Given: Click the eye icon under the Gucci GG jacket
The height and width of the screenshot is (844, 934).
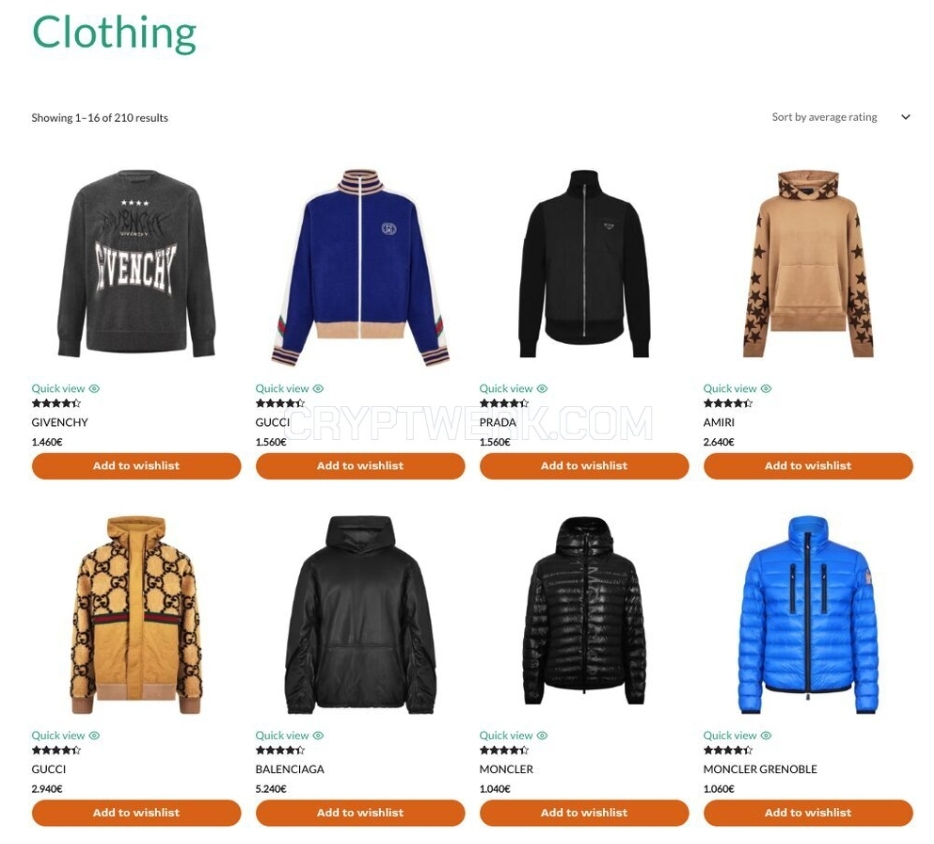Looking at the screenshot, I should pyautogui.click(x=94, y=736).
